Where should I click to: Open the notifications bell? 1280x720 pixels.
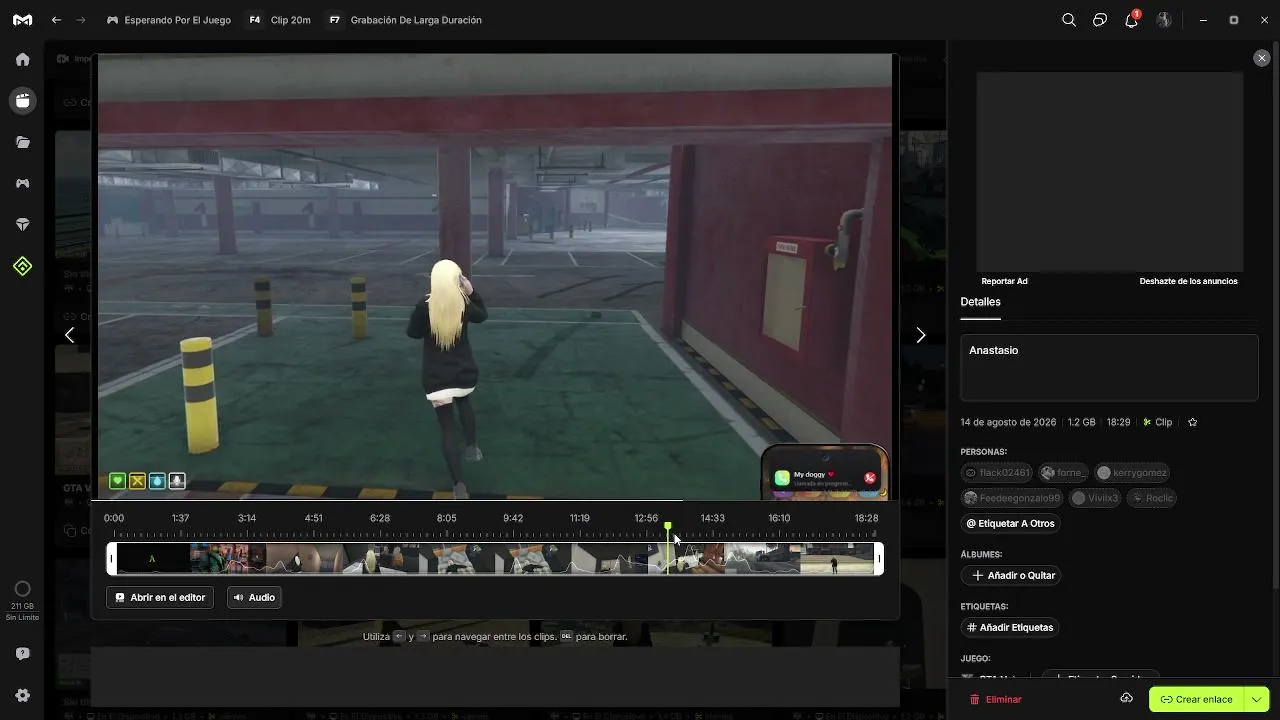click(x=1132, y=20)
